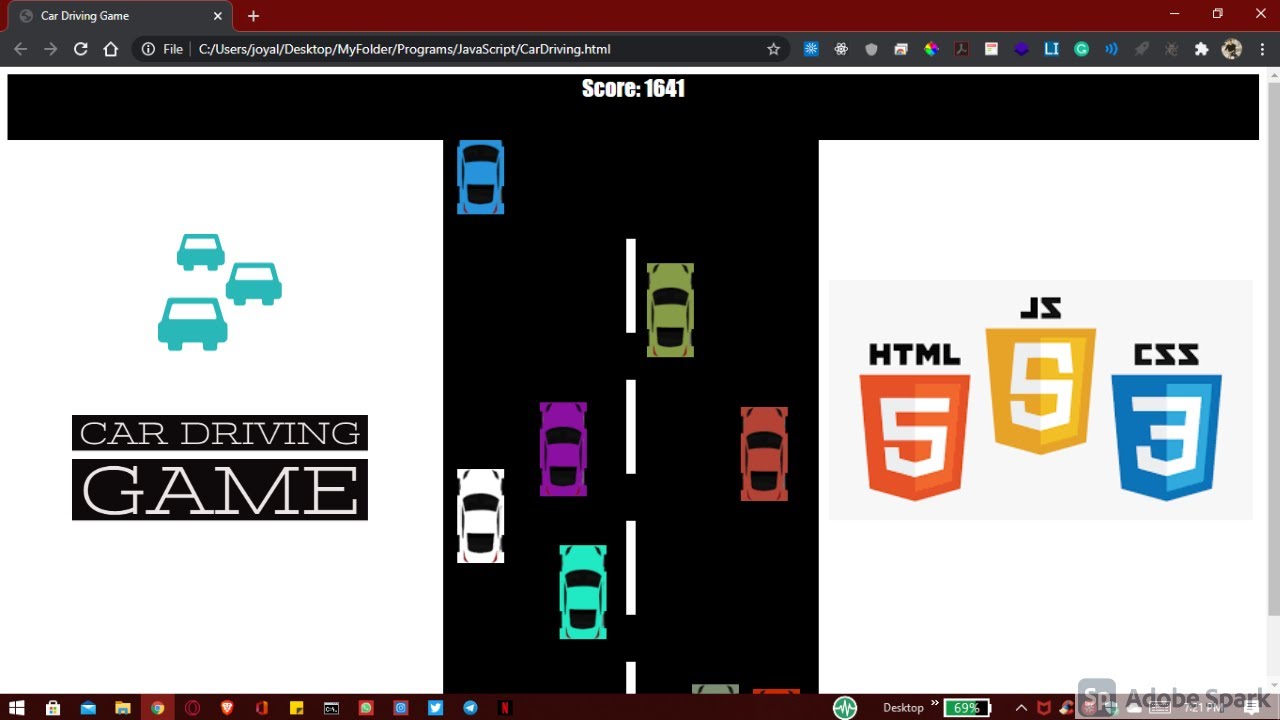This screenshot has width=1280, height=720.
Task: Click the grey shield extension icon
Action: point(871,49)
